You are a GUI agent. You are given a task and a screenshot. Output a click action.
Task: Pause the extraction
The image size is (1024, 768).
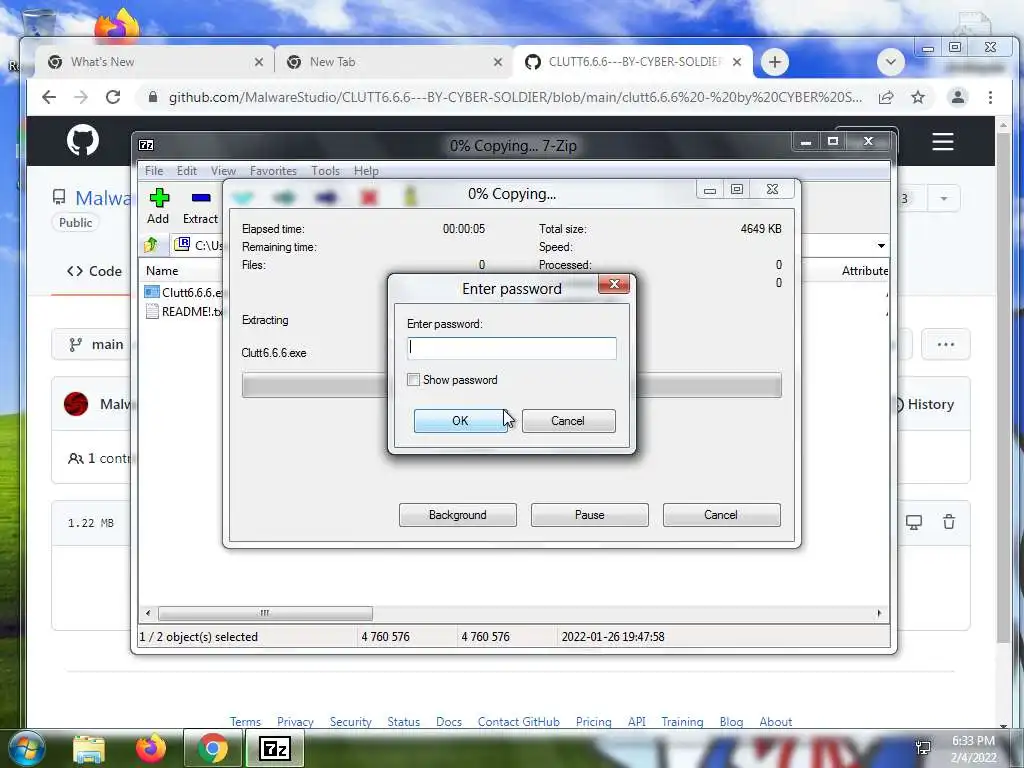pyautogui.click(x=590, y=515)
